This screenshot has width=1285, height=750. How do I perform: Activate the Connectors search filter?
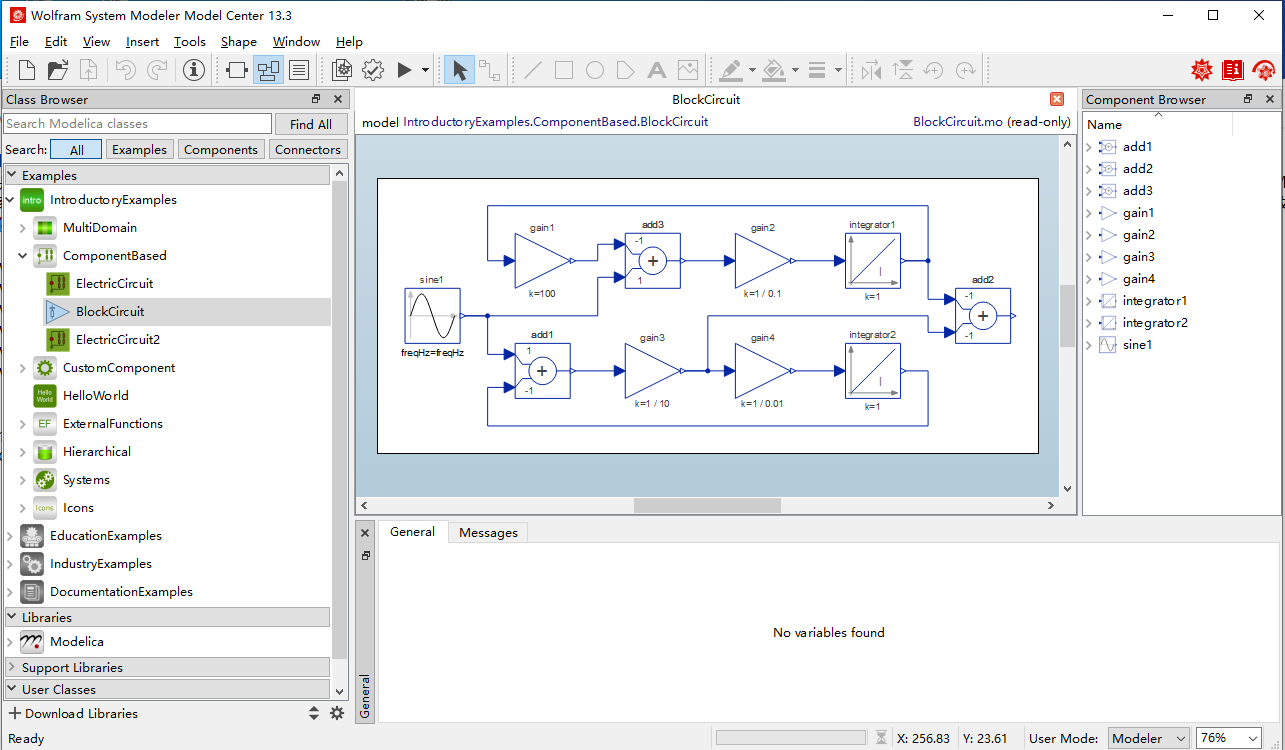pos(308,149)
